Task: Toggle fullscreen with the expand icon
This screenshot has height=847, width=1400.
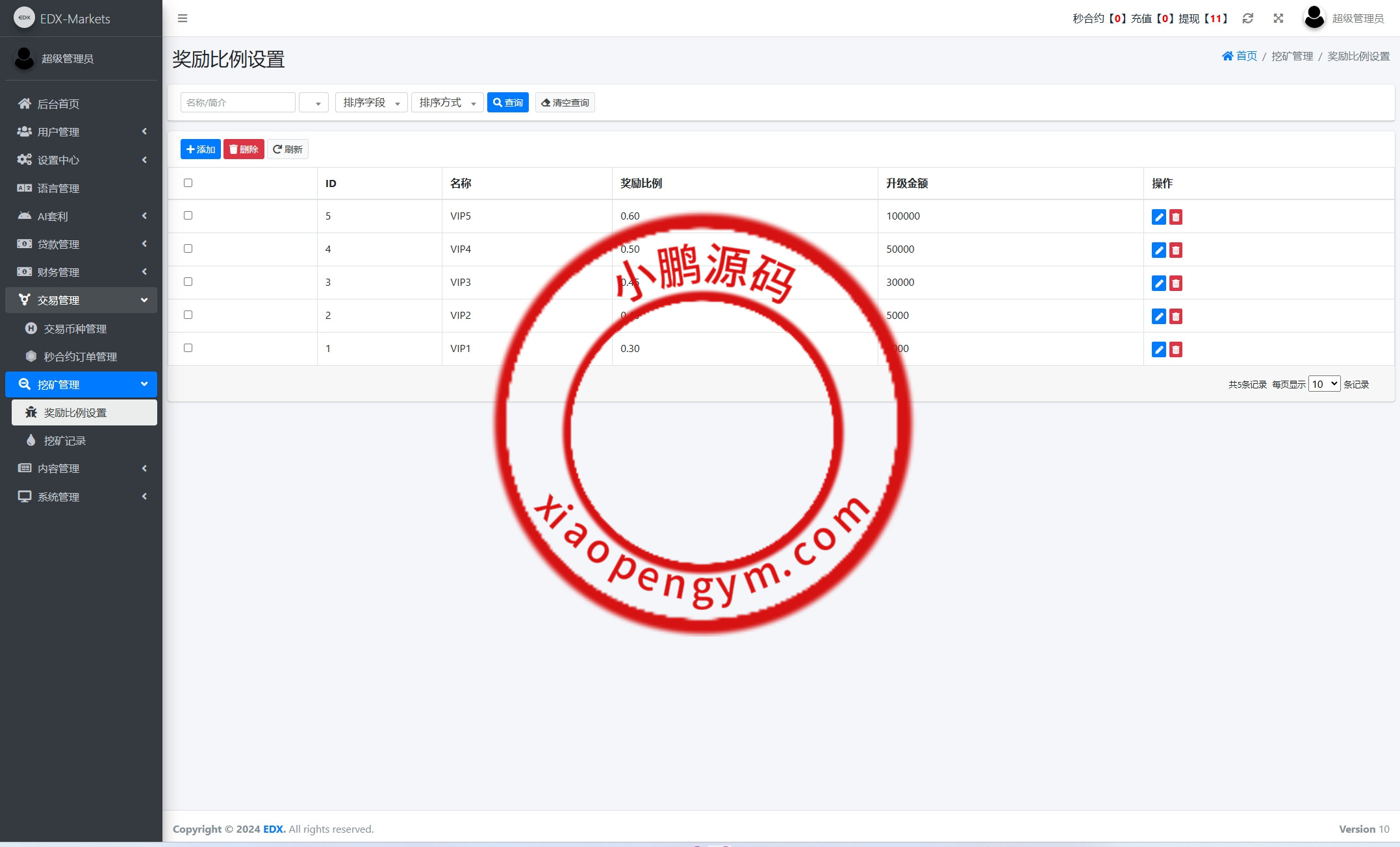Action: coord(1278,18)
